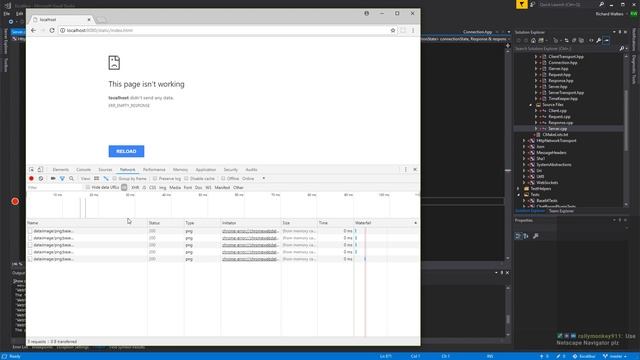The height and width of the screenshot is (360, 640).
Task: Open the Sources DevTools tab
Action: 105,170
